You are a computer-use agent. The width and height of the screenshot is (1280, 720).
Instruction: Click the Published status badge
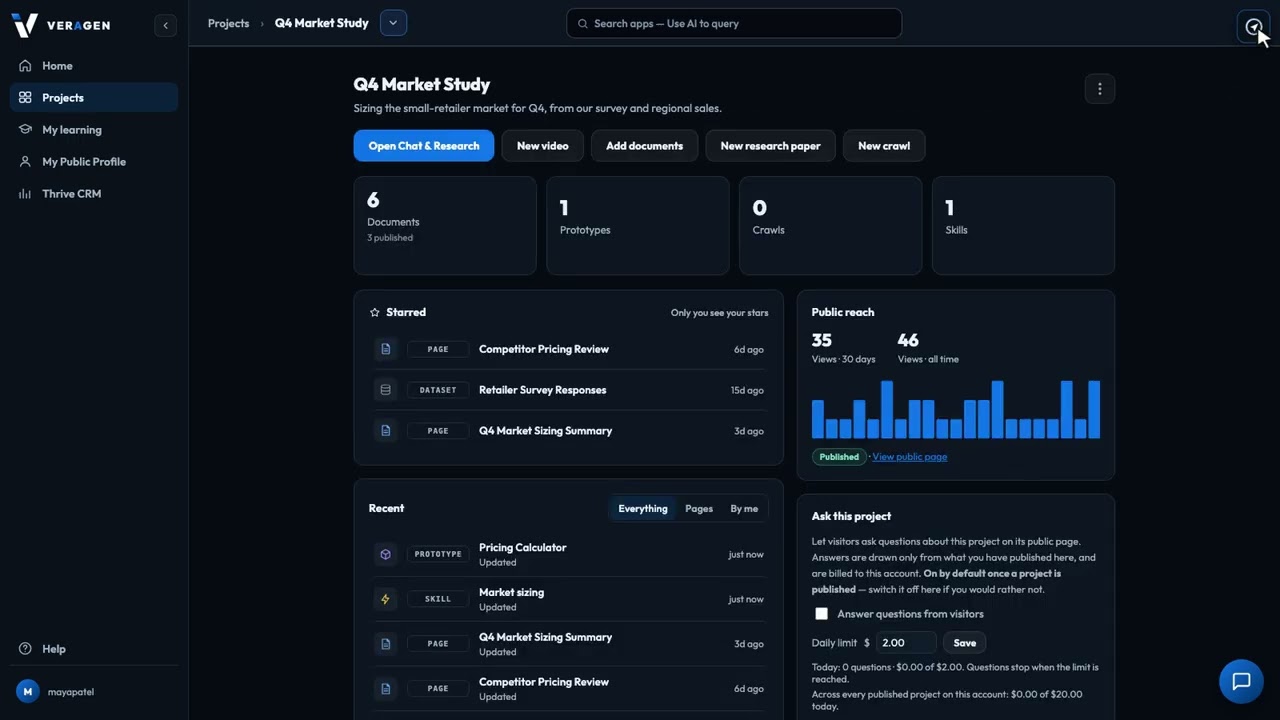(x=839, y=457)
